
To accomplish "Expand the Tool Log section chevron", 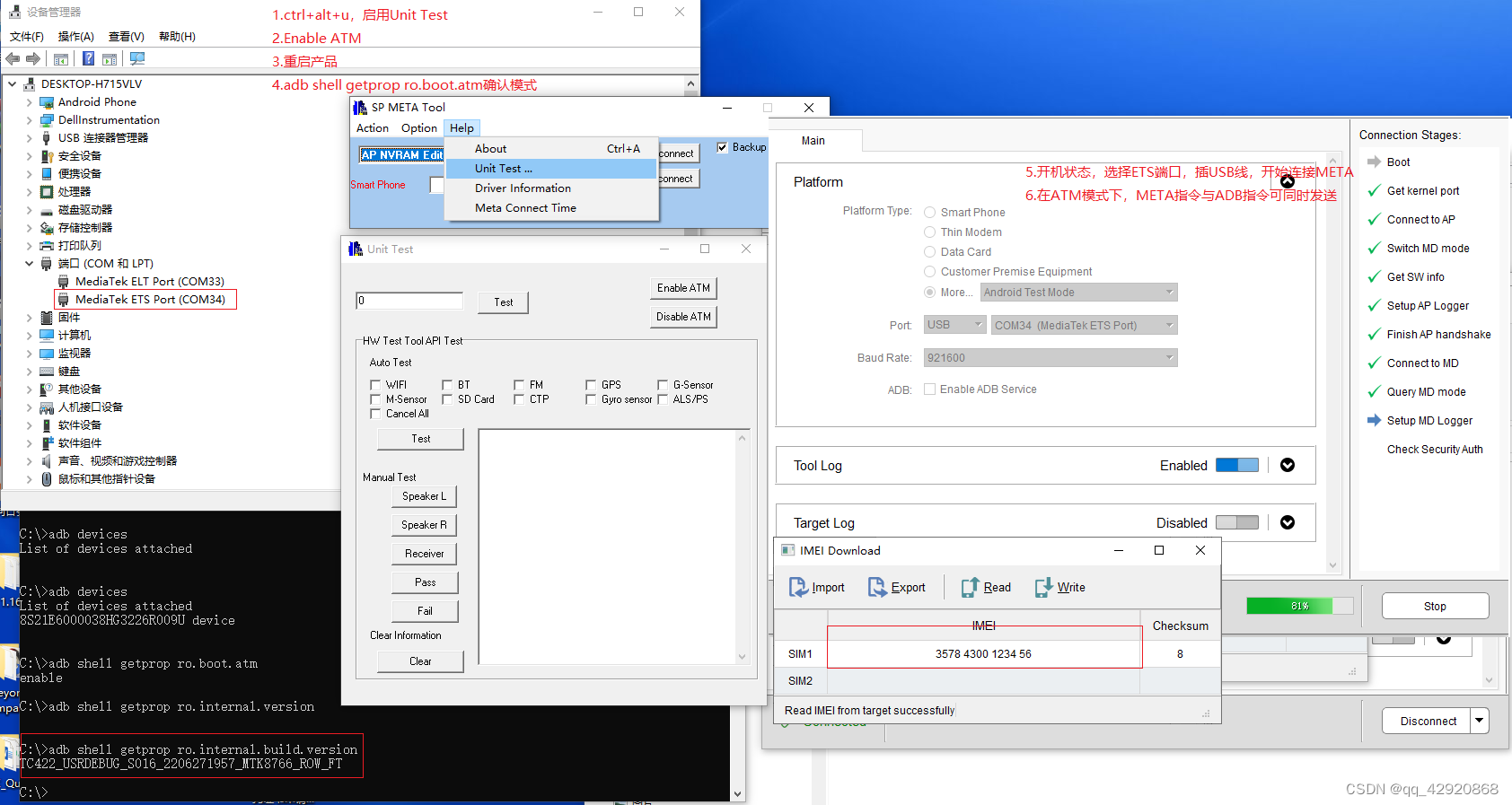I will click(1288, 465).
